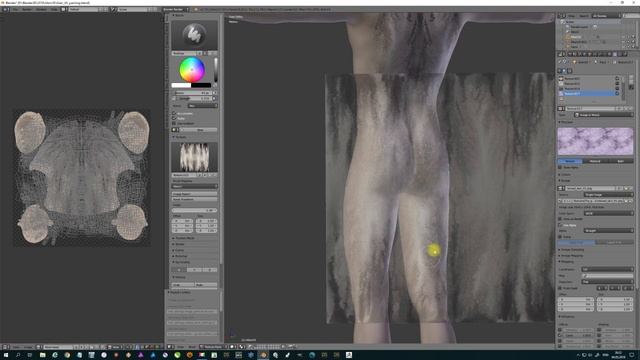Open the Texture Paint mode selector in 3D view header
Screen dimensions: 640x360
click(x=213, y=347)
